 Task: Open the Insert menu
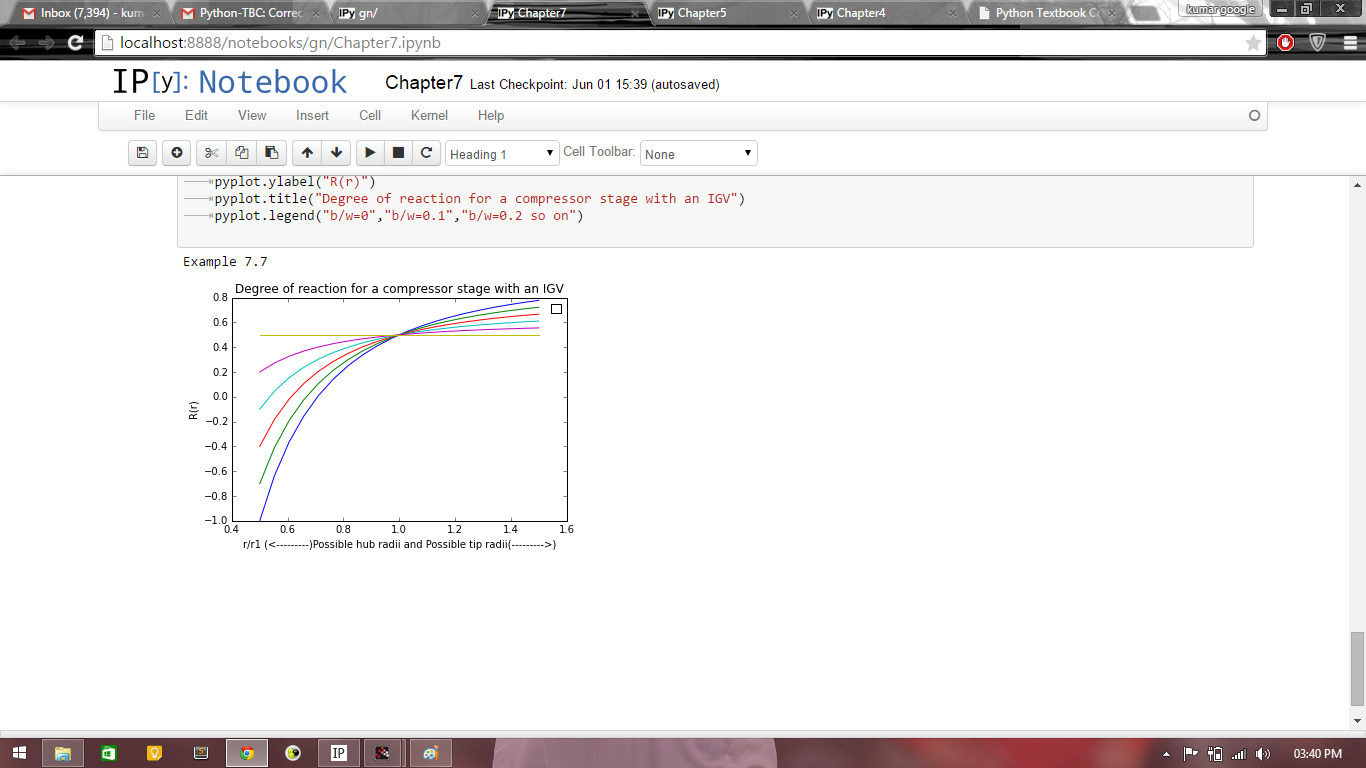click(312, 115)
